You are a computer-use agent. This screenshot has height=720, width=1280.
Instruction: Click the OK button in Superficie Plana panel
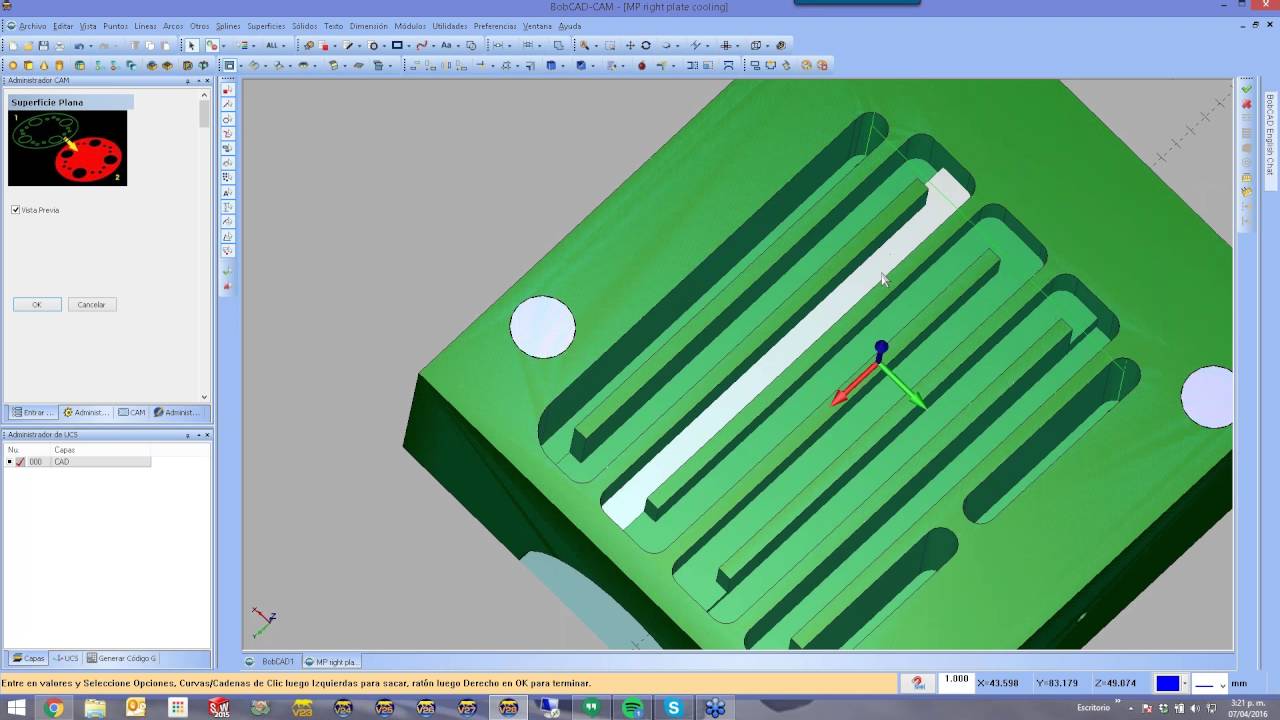(x=37, y=304)
